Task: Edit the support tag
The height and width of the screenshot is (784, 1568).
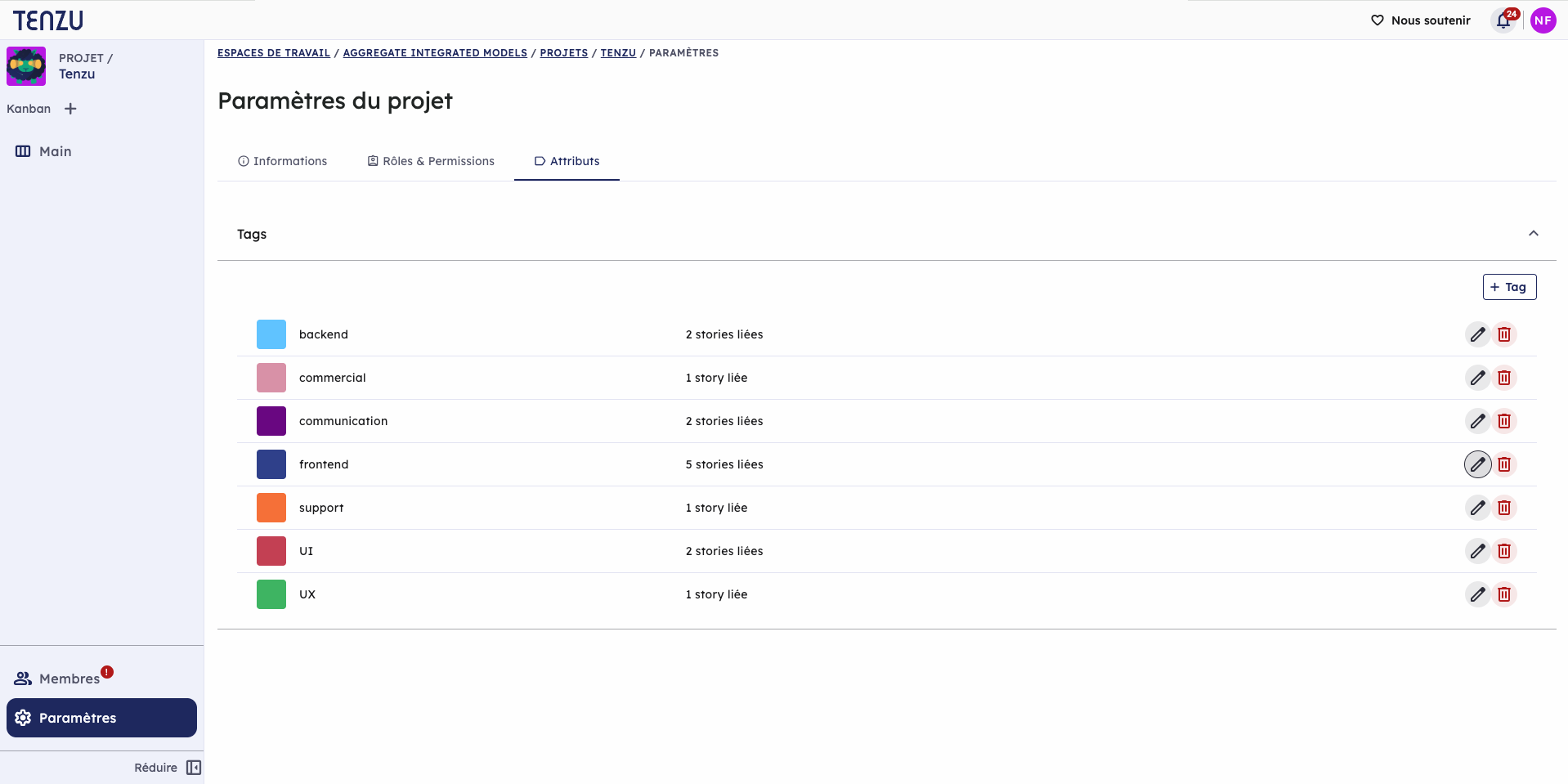Action: click(x=1477, y=508)
